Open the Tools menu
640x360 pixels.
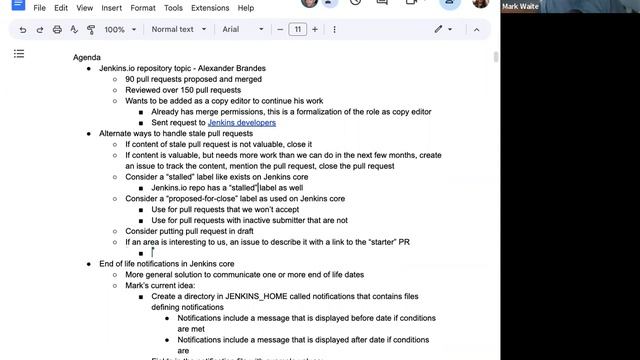tap(173, 8)
